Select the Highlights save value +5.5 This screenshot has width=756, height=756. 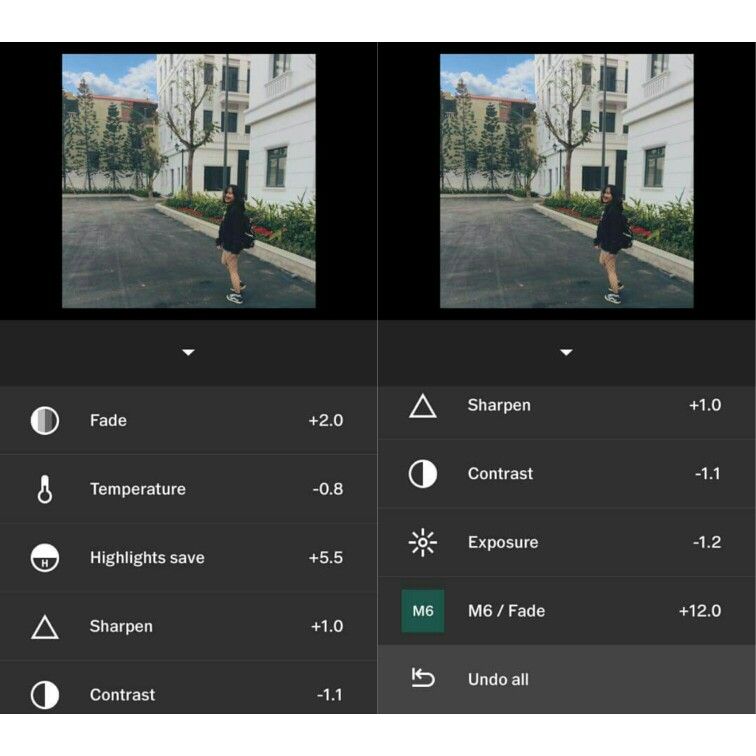pos(326,558)
